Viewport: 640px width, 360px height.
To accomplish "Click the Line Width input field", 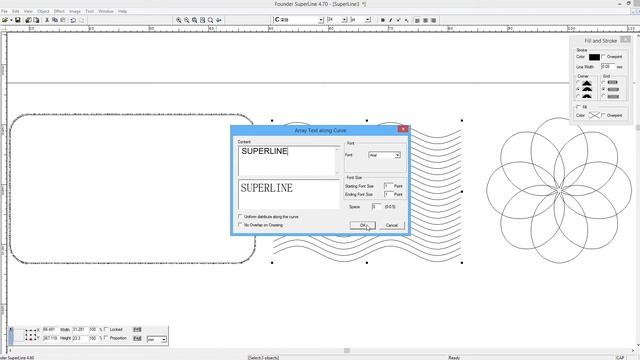I will 607,66.
